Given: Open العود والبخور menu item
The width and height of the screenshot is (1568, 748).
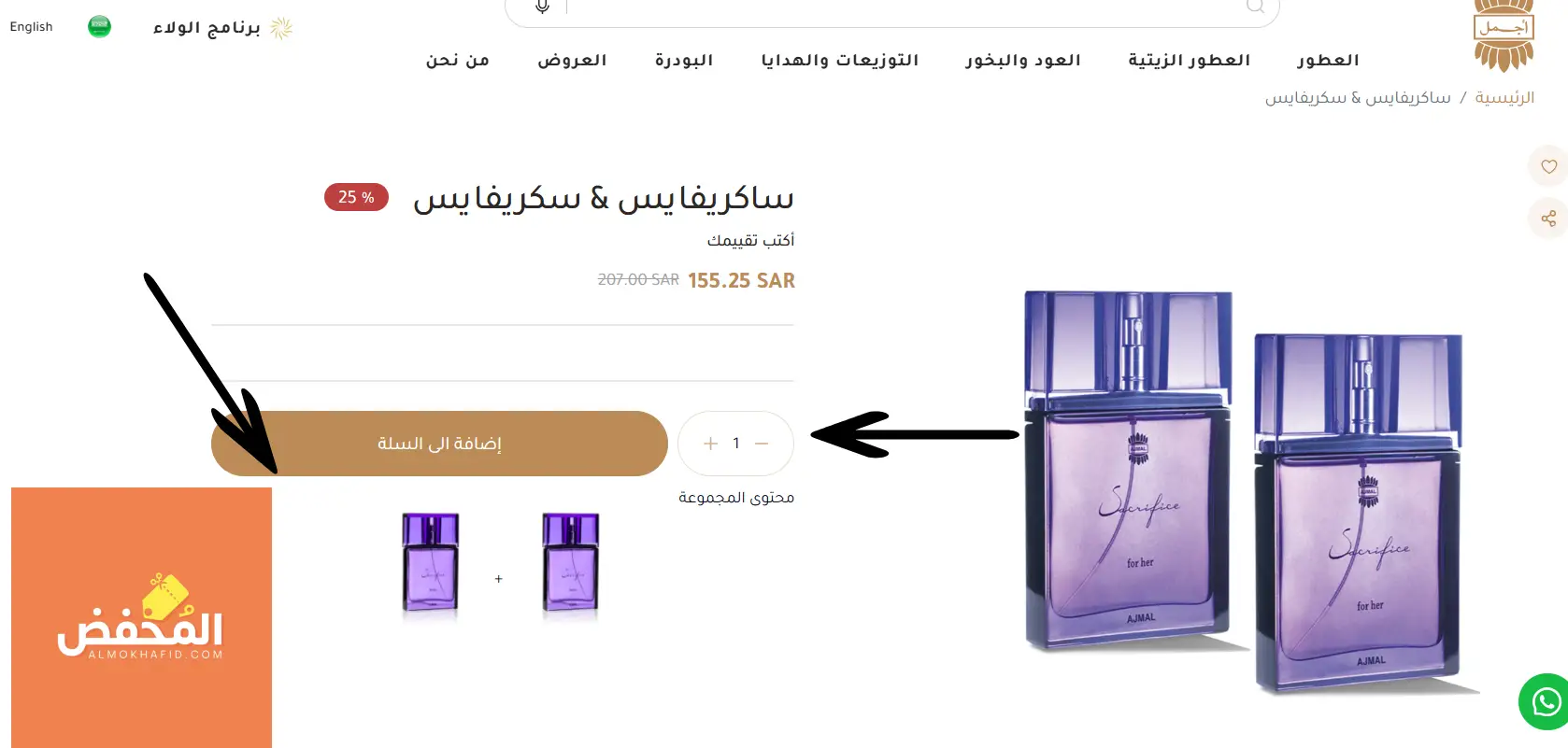Looking at the screenshot, I should tap(1023, 60).
